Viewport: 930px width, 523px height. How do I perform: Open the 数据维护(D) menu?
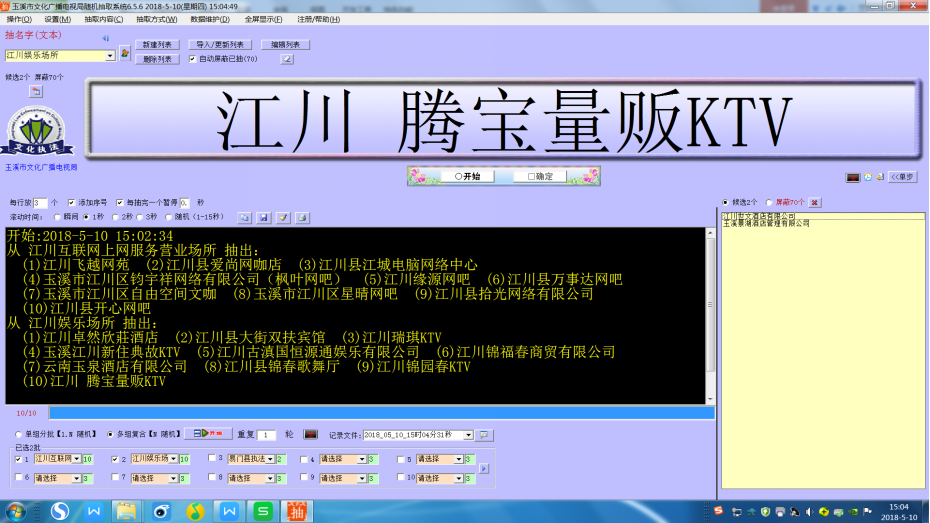pyautogui.click(x=210, y=19)
